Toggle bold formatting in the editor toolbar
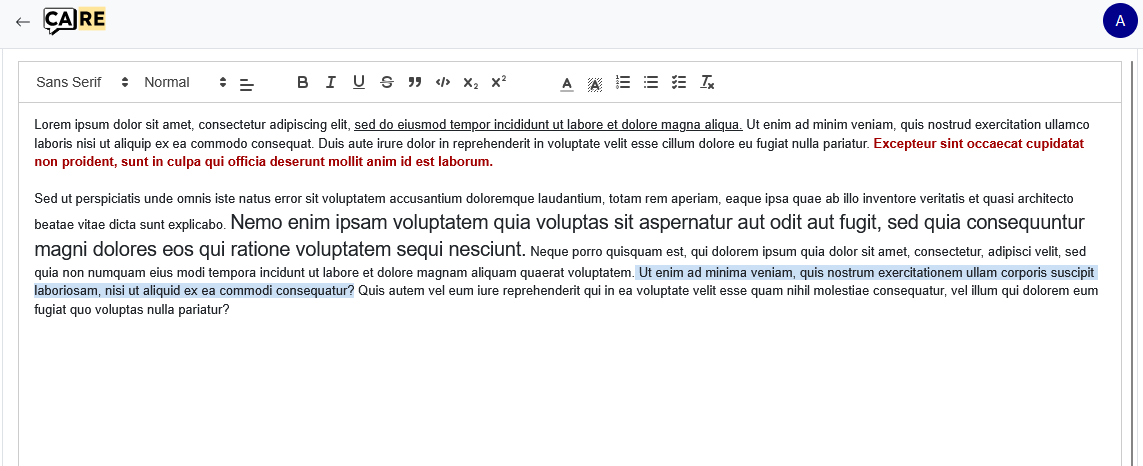 coord(303,83)
